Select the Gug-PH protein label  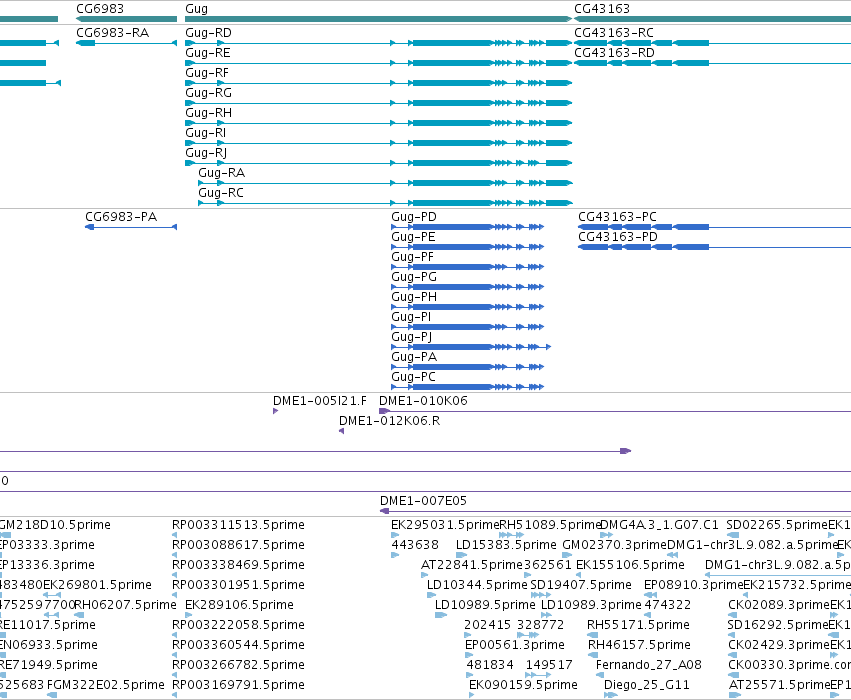[414, 297]
